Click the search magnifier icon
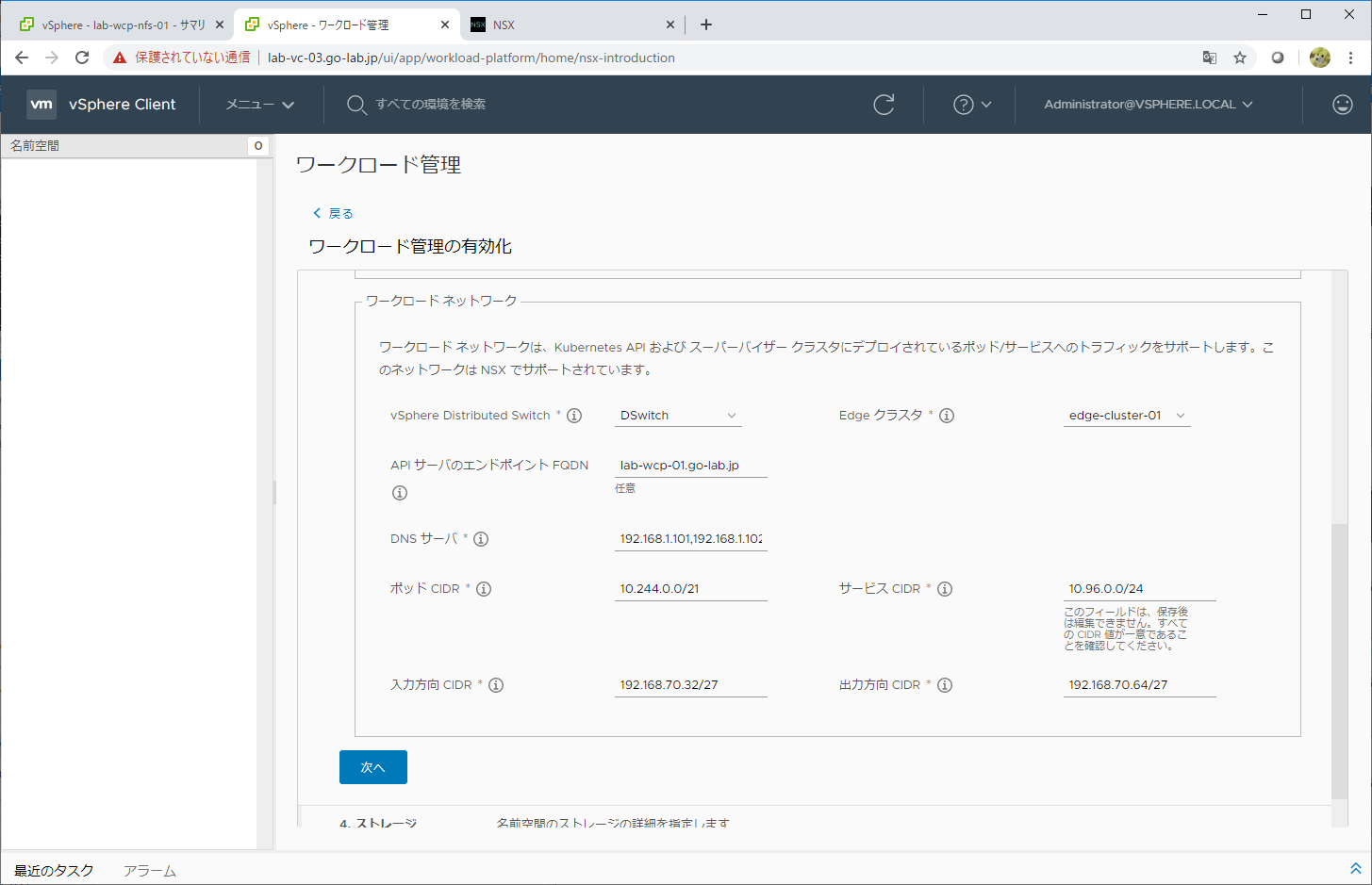 (355, 105)
